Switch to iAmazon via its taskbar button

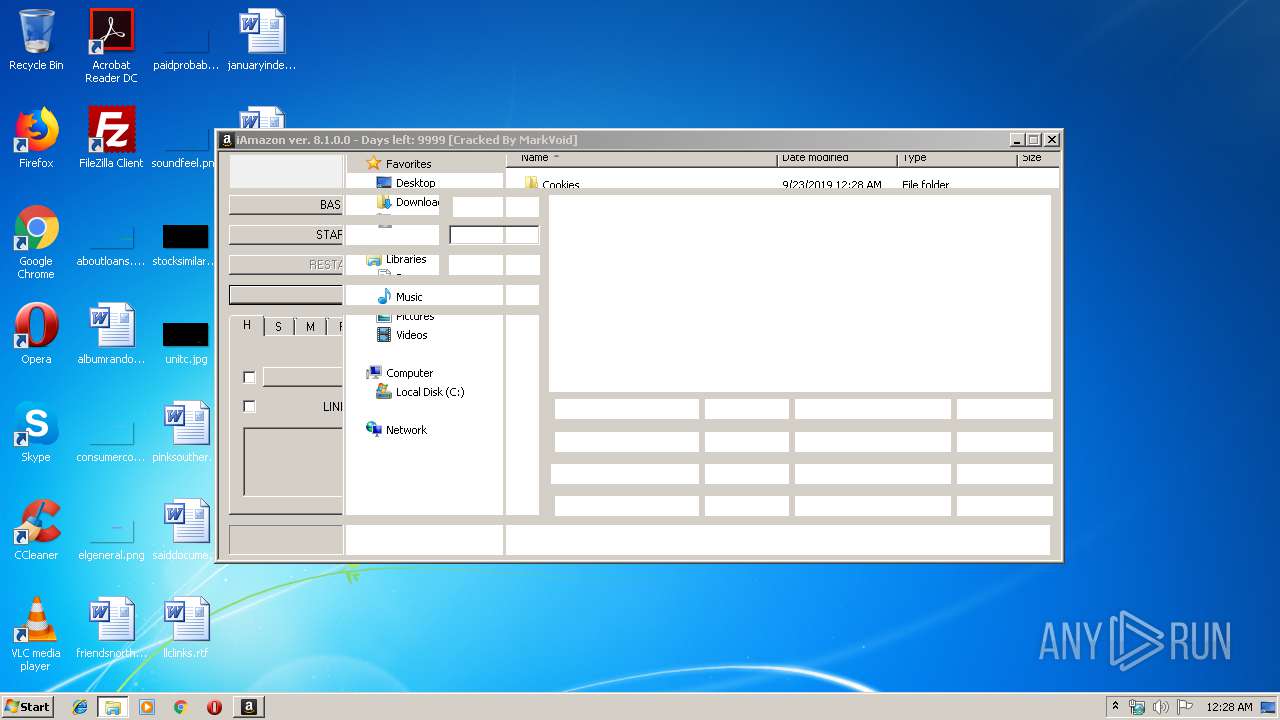click(249, 707)
